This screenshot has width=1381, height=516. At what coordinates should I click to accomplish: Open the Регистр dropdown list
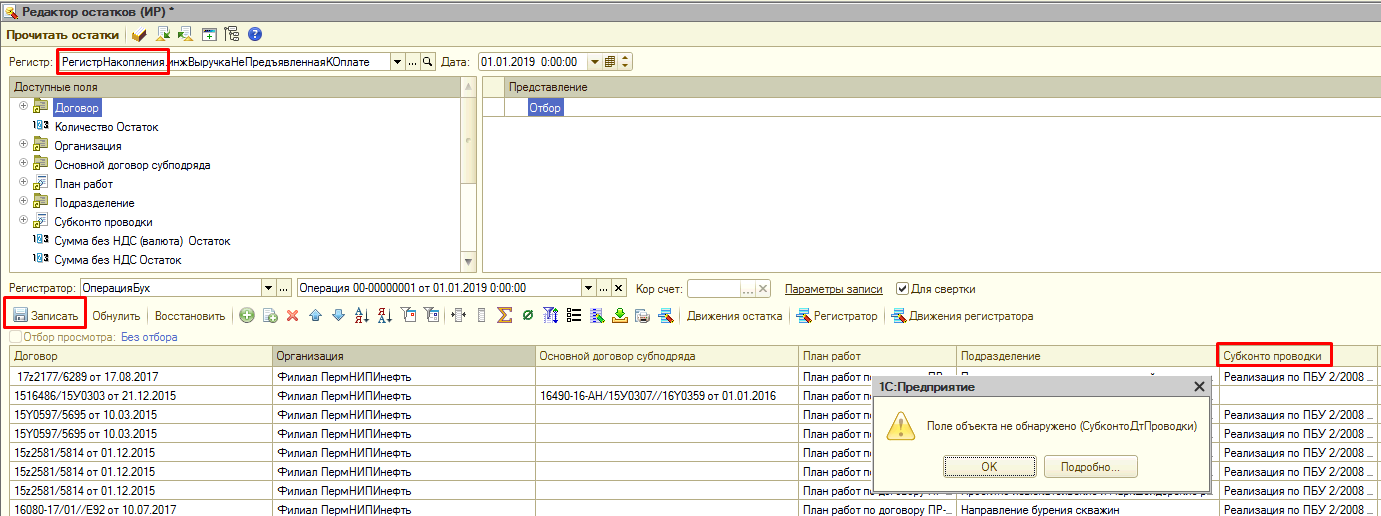397,62
